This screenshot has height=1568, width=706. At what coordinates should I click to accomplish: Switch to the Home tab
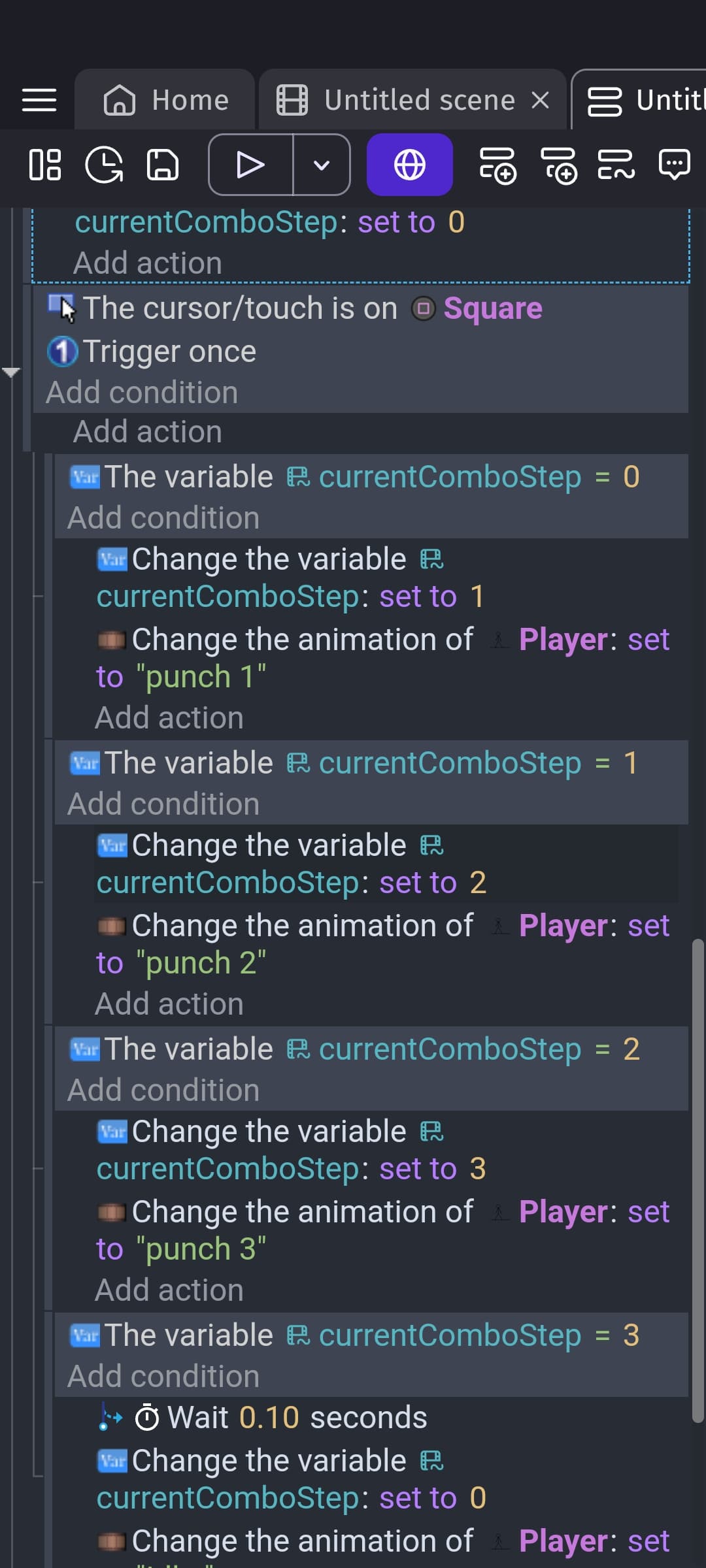coord(165,99)
